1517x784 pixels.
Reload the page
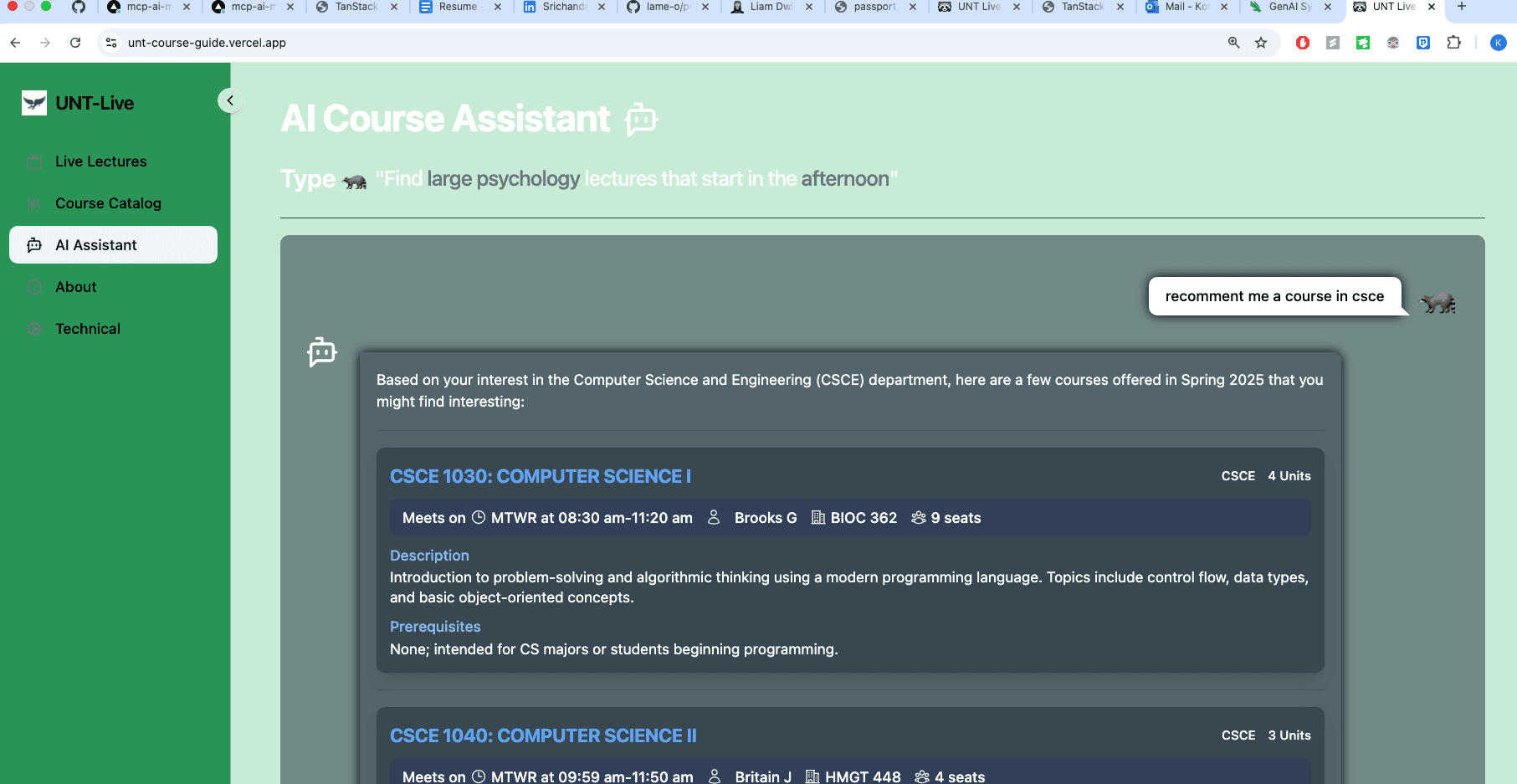[75, 43]
